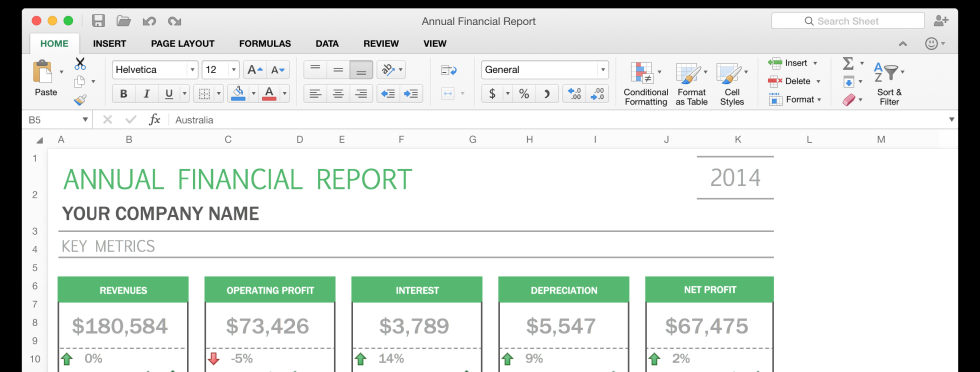Click the Paste clipboard icon
The height and width of the screenshot is (372, 980).
point(42,71)
